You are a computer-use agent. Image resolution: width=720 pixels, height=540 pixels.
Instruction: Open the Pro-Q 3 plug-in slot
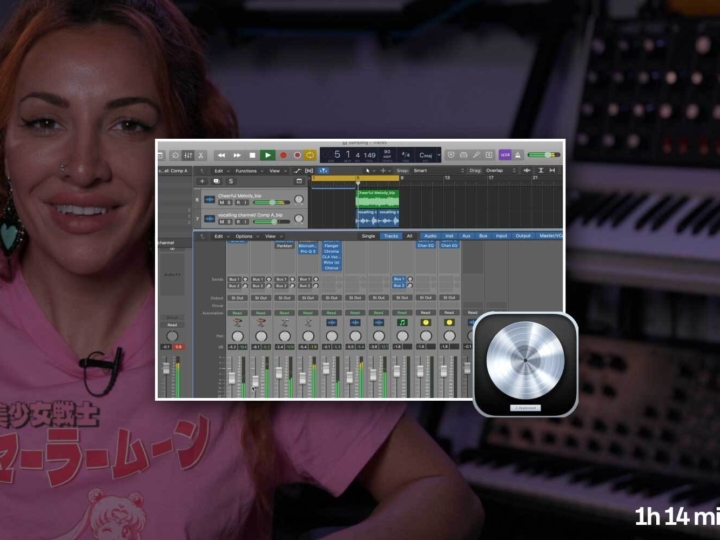[308, 252]
